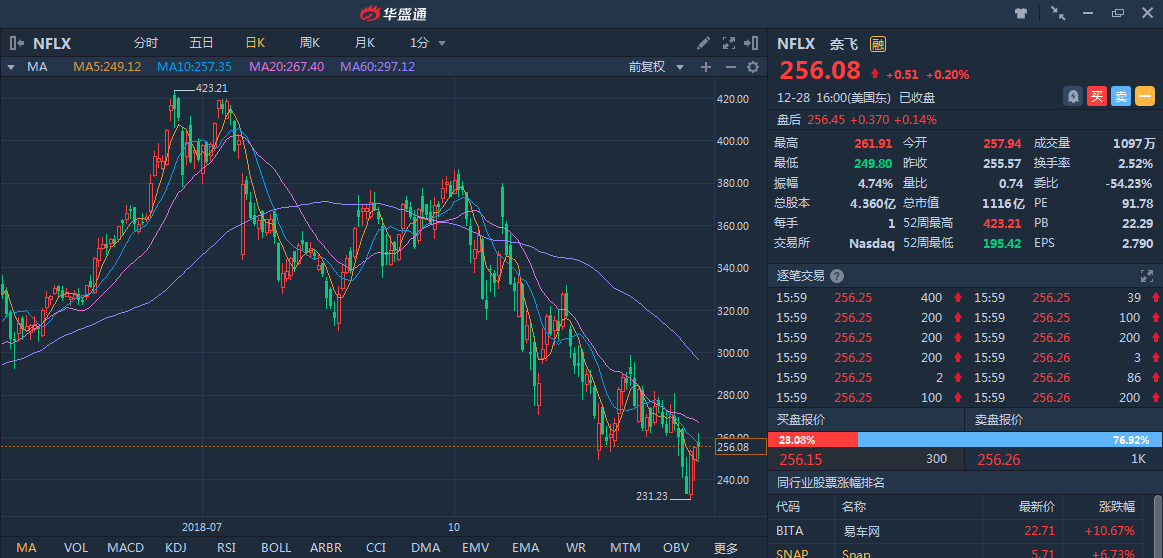The height and width of the screenshot is (558, 1163).
Task: Sort ranking by 最新价 column
Action: pos(1037,507)
